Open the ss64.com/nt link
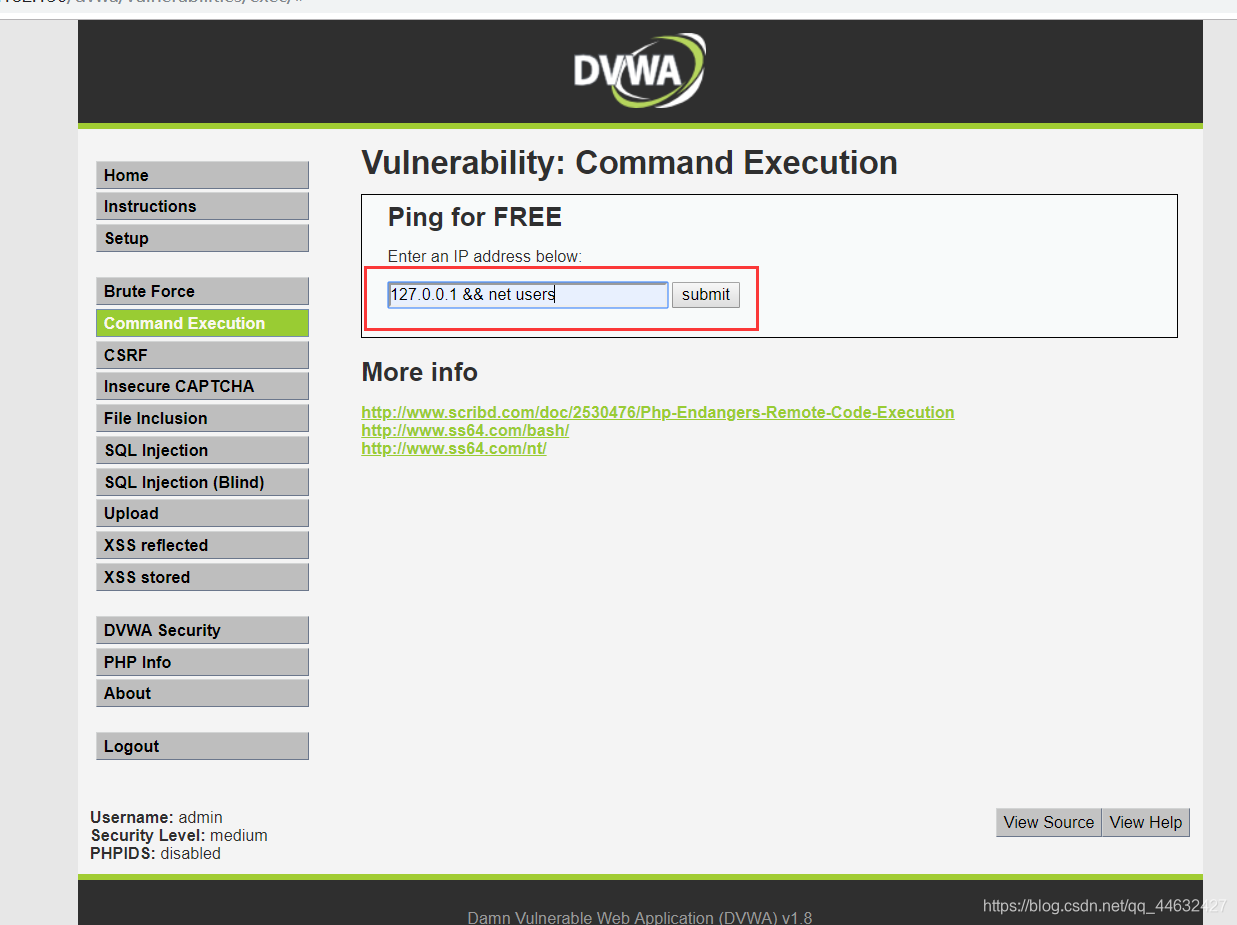 tap(454, 448)
